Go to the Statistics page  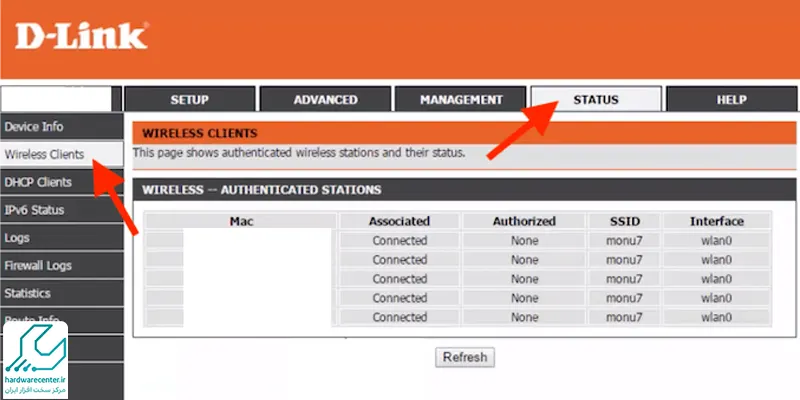click(x=61, y=293)
